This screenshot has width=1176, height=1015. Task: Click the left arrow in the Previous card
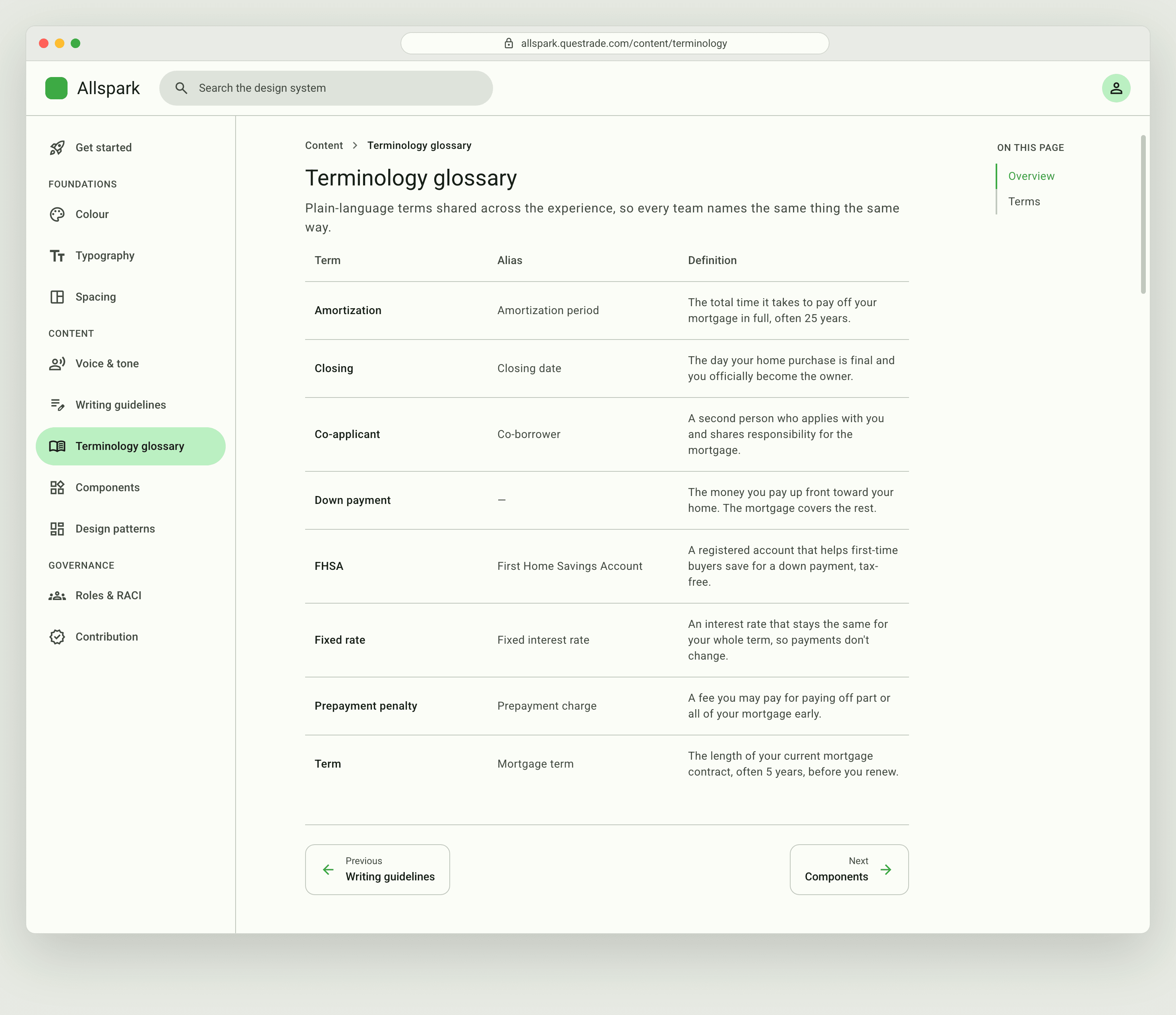(x=328, y=870)
